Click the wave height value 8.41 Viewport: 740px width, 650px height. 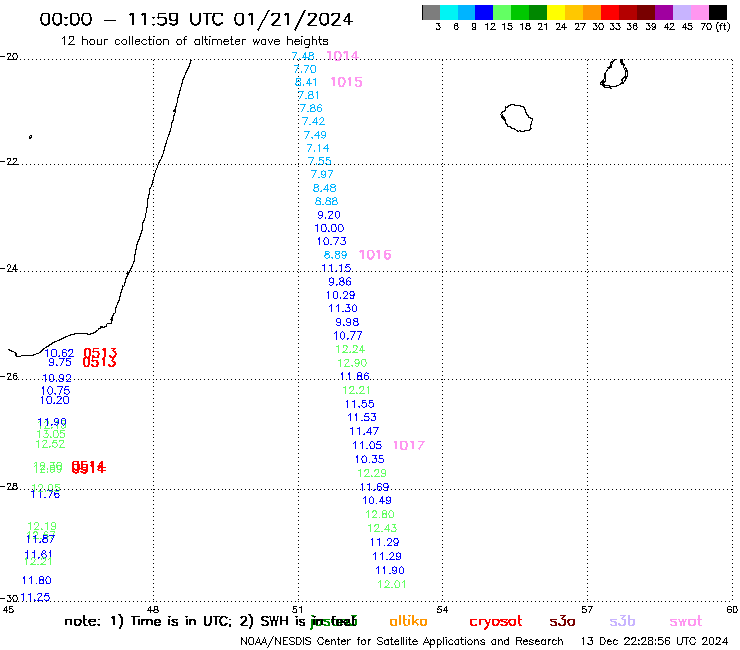point(306,82)
